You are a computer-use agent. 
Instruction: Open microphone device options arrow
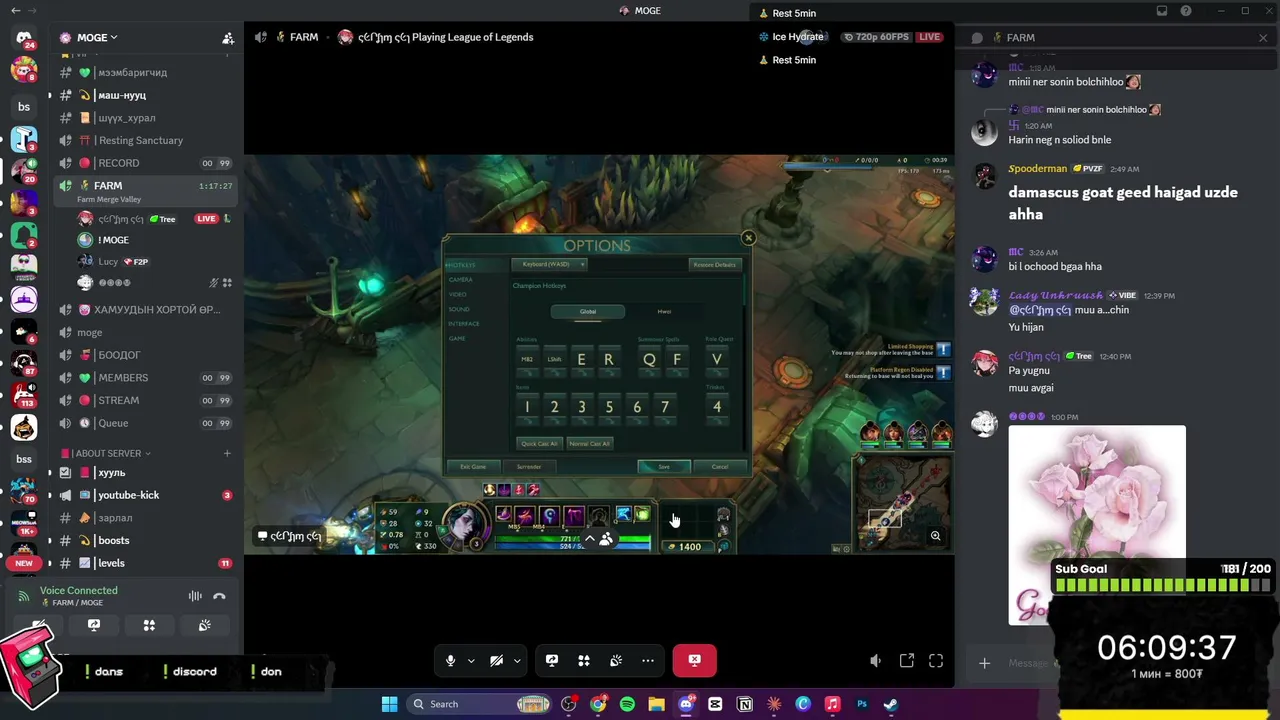471,660
